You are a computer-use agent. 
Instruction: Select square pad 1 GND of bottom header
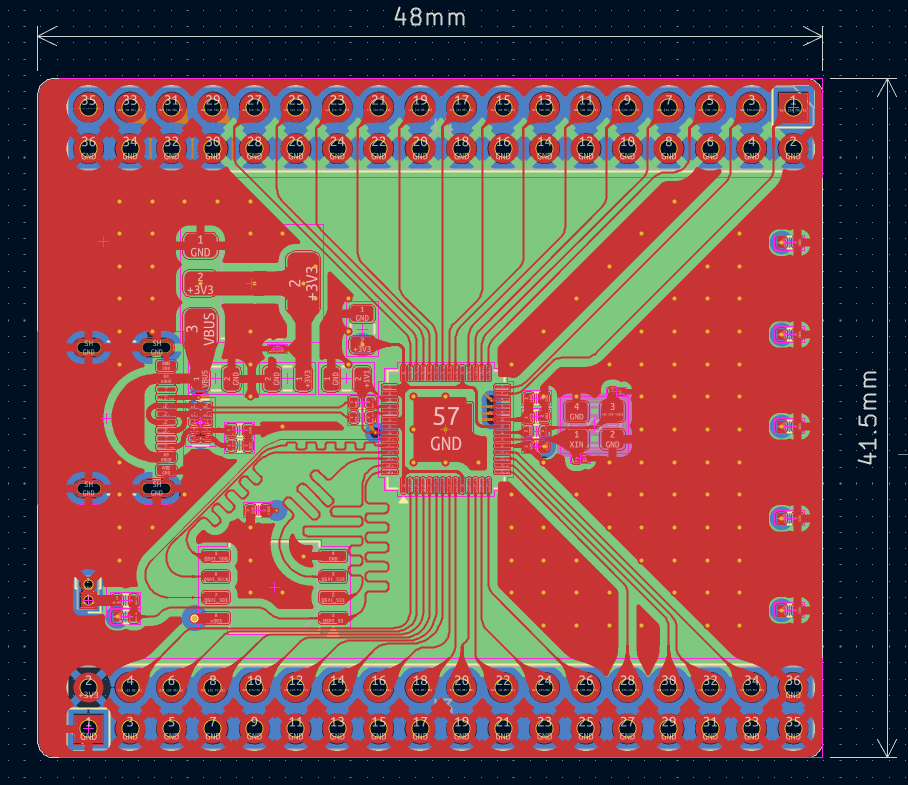(x=89, y=728)
